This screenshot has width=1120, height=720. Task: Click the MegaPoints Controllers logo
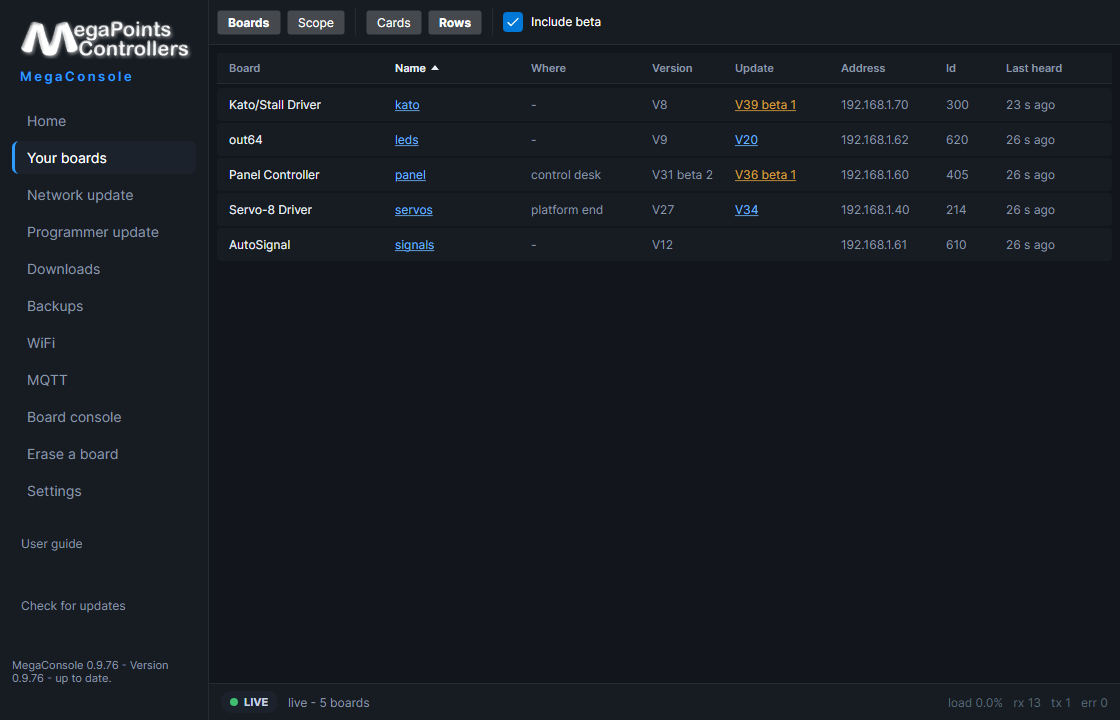coord(104,39)
